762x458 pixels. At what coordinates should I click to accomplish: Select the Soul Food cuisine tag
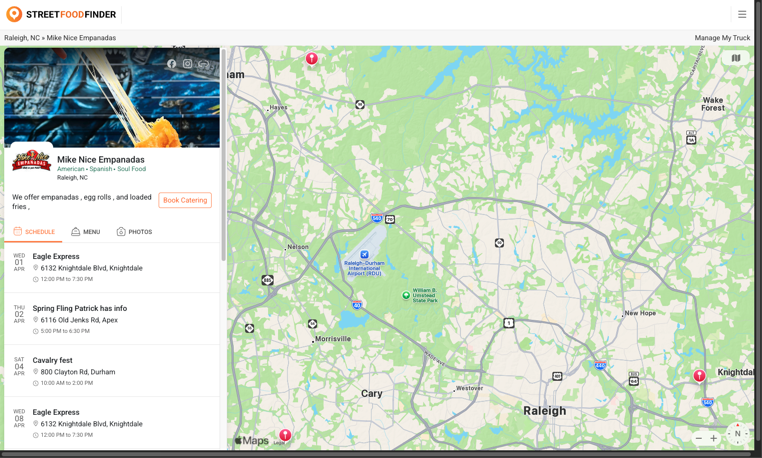point(131,169)
